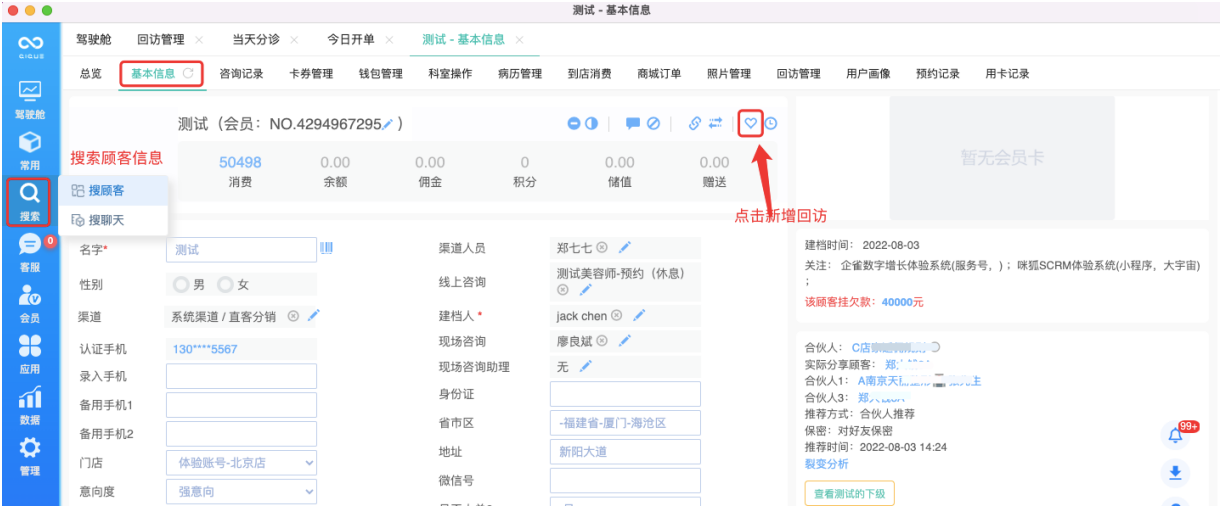Click the 130****5567 verified phone number

pyautogui.click(x=205, y=349)
